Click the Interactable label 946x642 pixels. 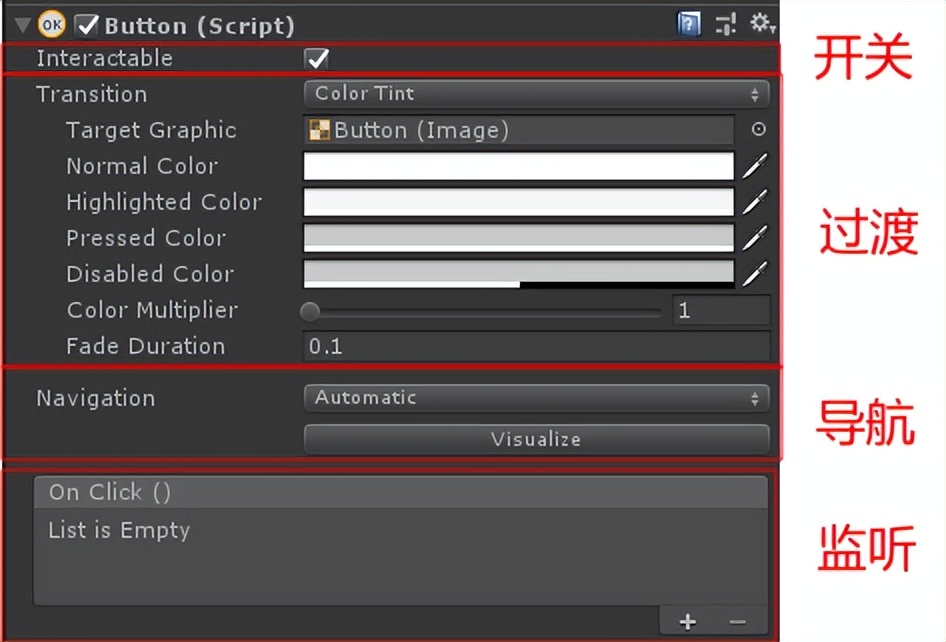pos(104,59)
